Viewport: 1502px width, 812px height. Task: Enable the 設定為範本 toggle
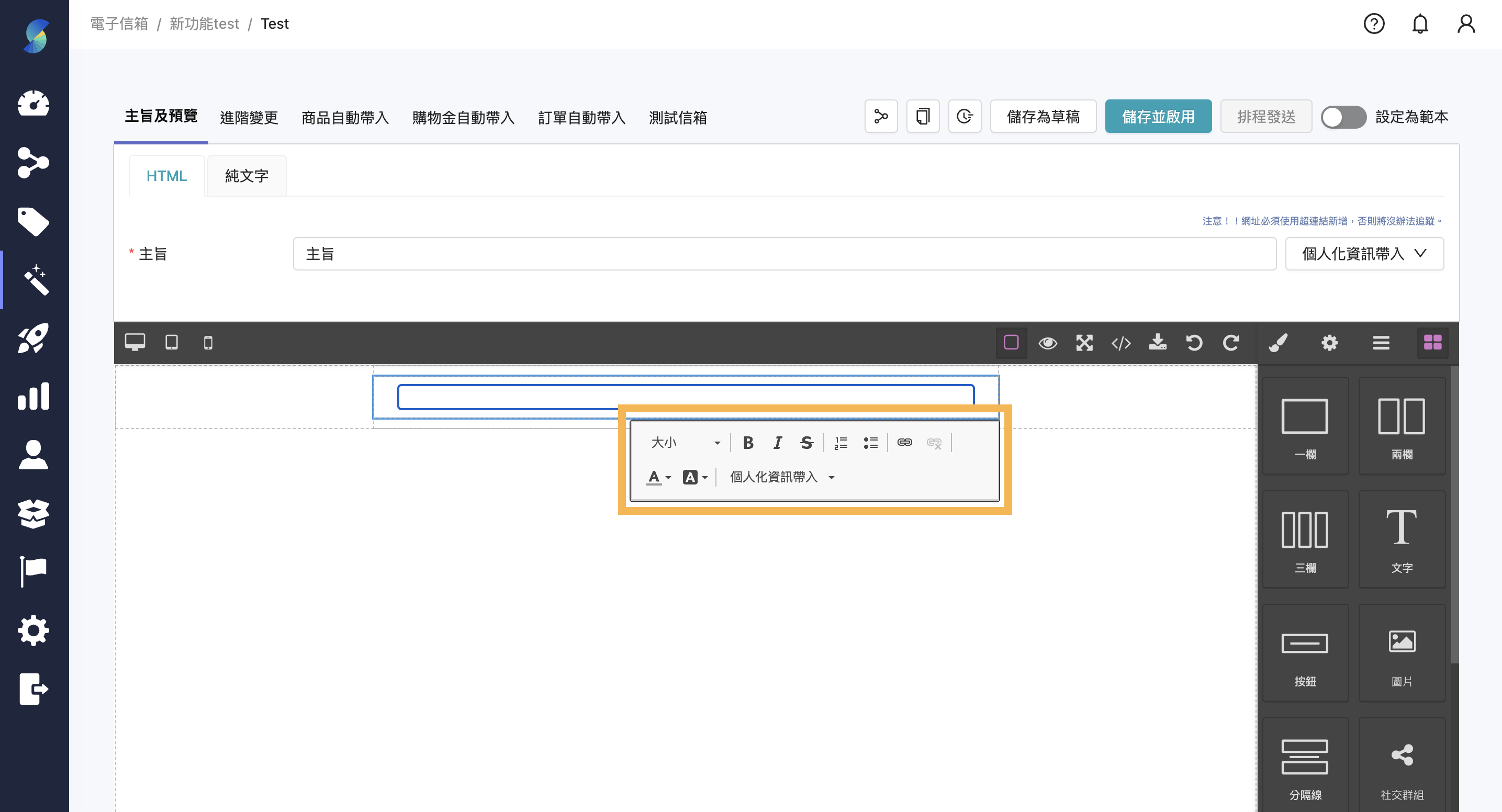coord(1343,117)
